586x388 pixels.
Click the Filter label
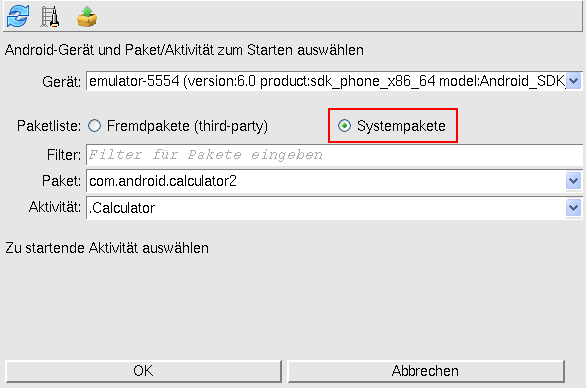pos(64,155)
